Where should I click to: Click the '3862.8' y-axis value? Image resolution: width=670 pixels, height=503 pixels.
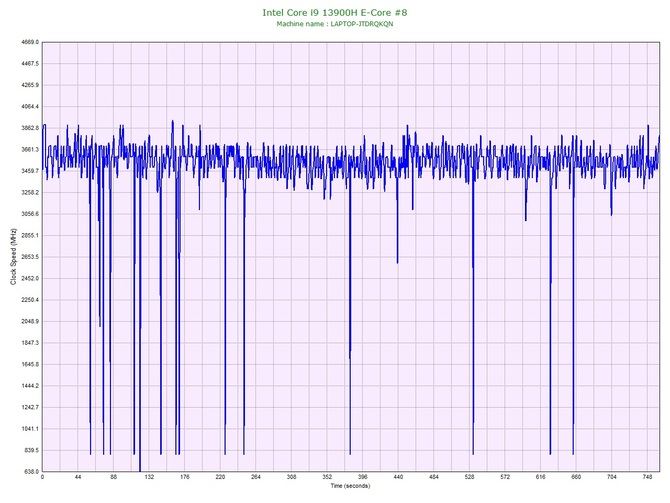(x=29, y=128)
